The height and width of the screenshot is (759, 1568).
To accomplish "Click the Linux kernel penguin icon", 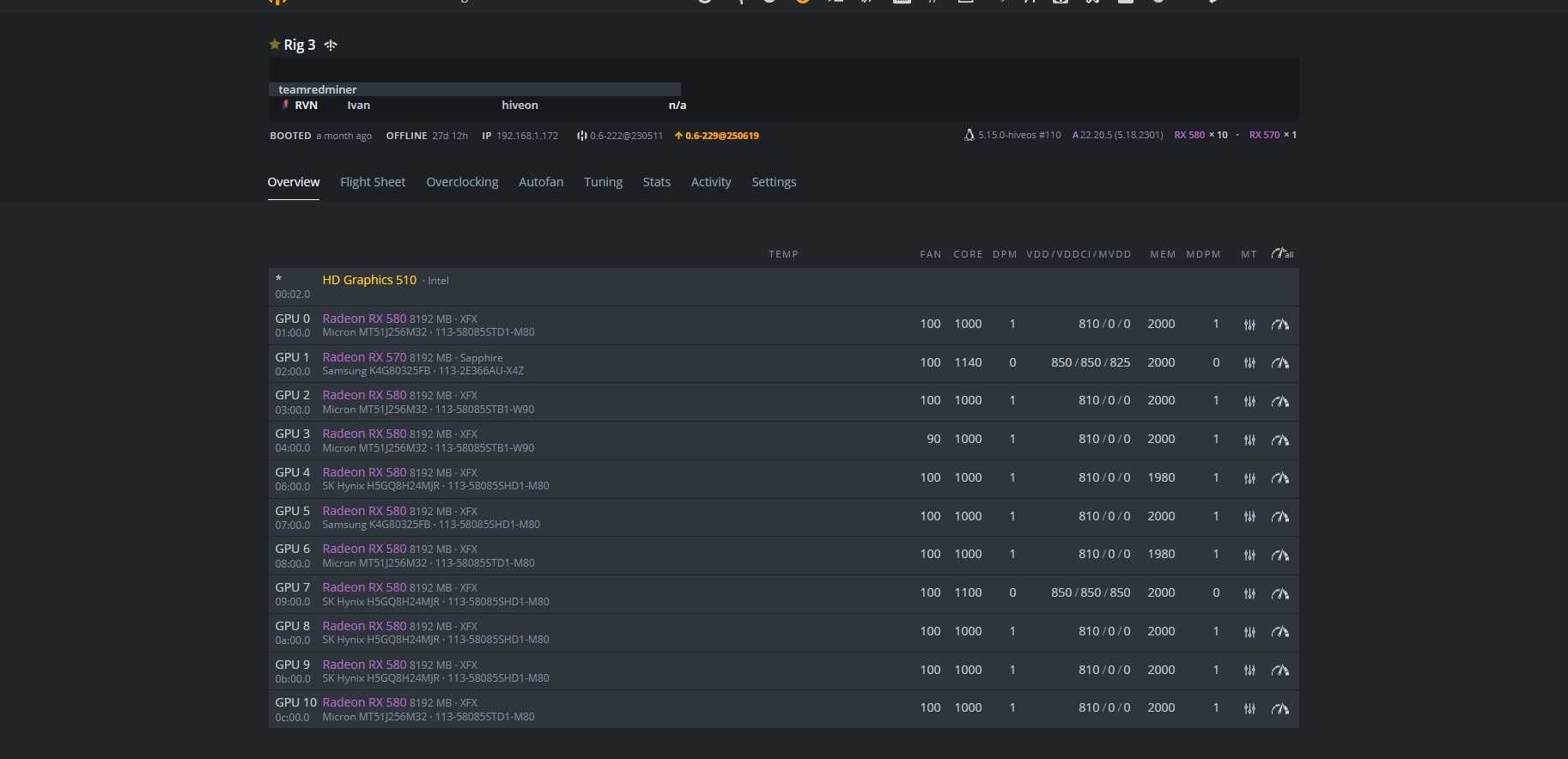I will (969, 135).
